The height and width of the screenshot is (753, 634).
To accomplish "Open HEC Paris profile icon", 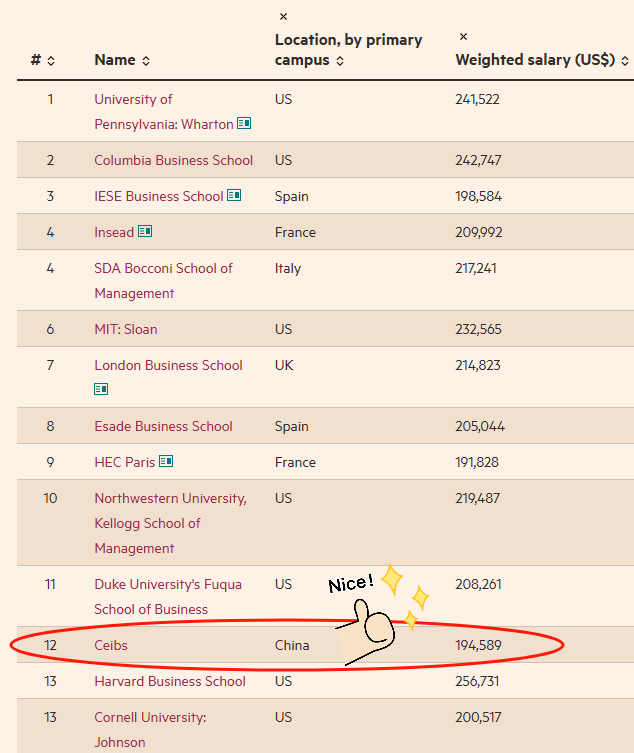I will [166, 462].
